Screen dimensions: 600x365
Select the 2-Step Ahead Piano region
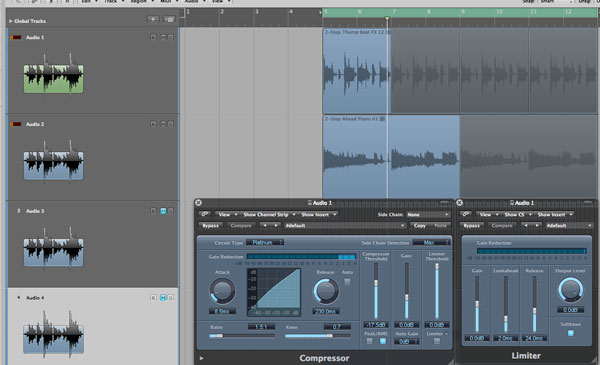coord(391,156)
